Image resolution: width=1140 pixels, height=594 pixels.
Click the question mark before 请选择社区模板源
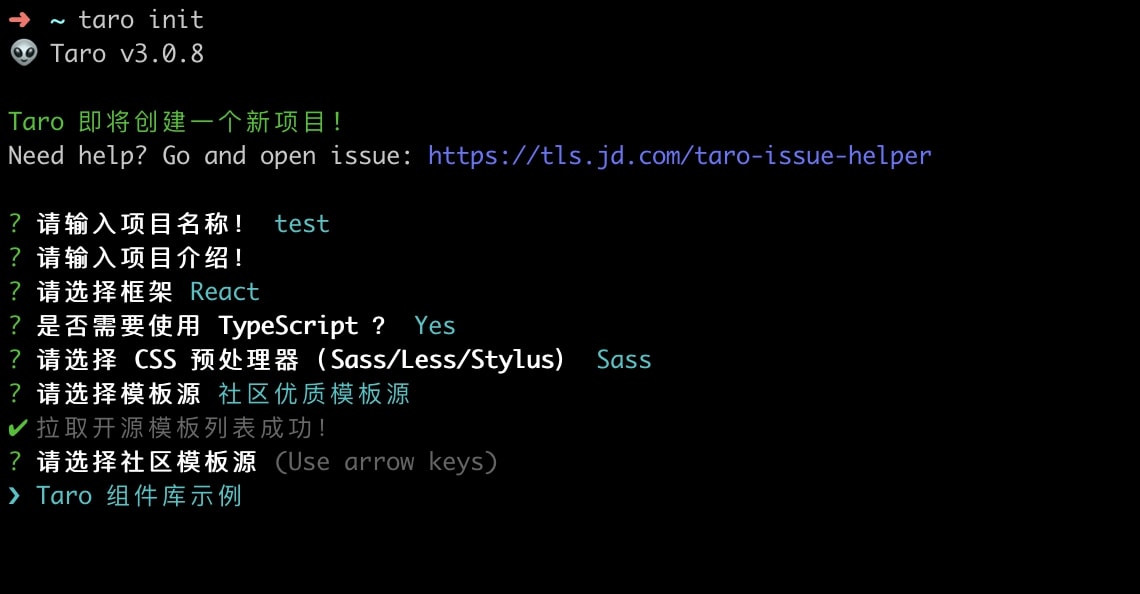pyautogui.click(x=15, y=462)
